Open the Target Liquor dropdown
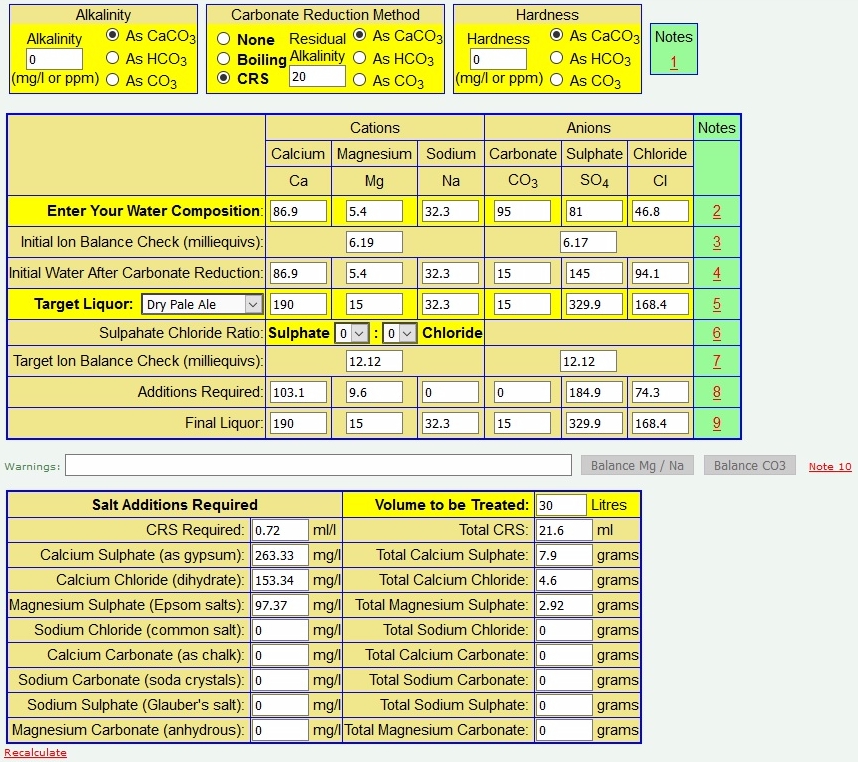Screen dimensions: 858x762 pyautogui.click(x=202, y=304)
